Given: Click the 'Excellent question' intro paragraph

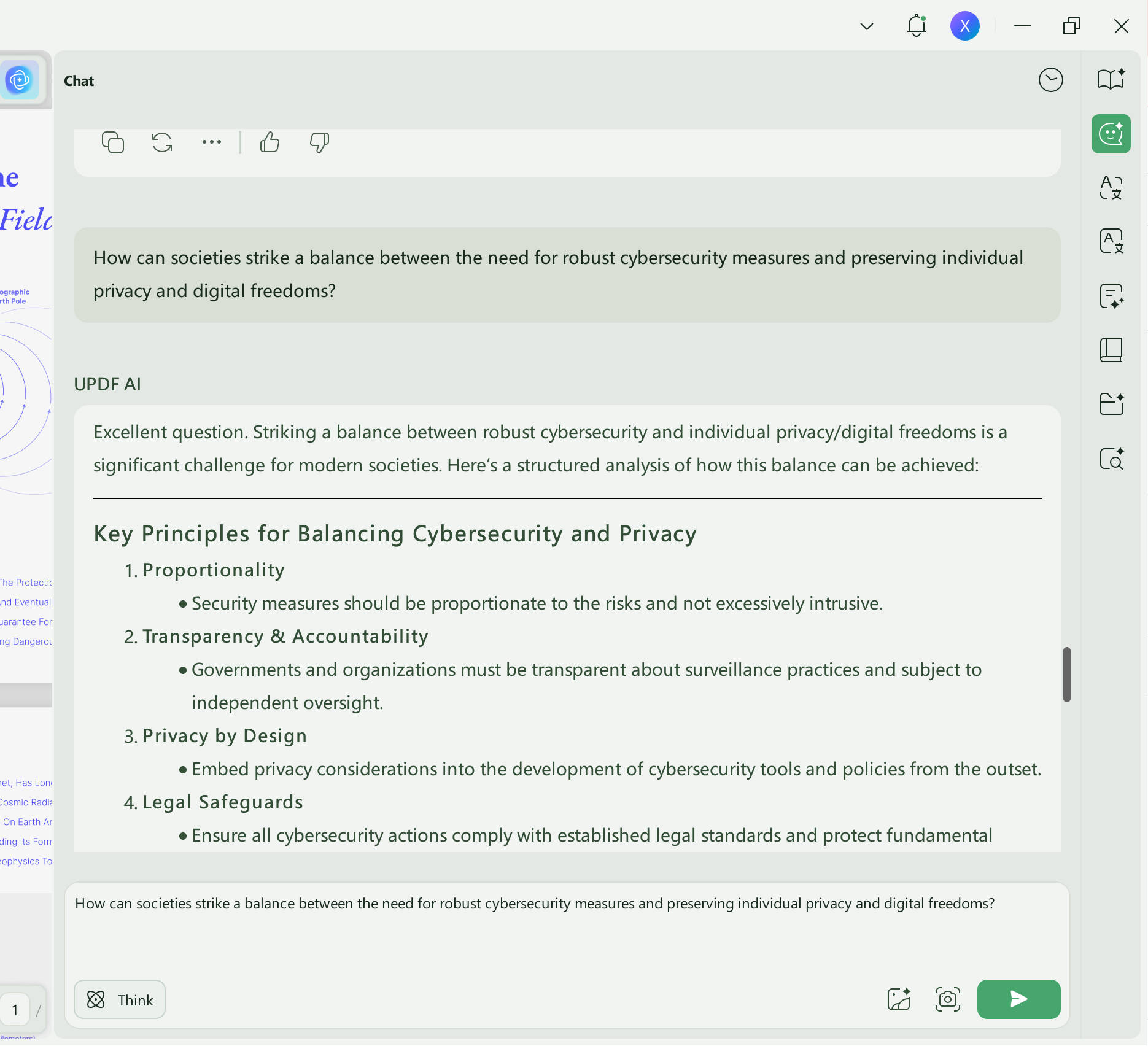Looking at the screenshot, I should click(551, 449).
